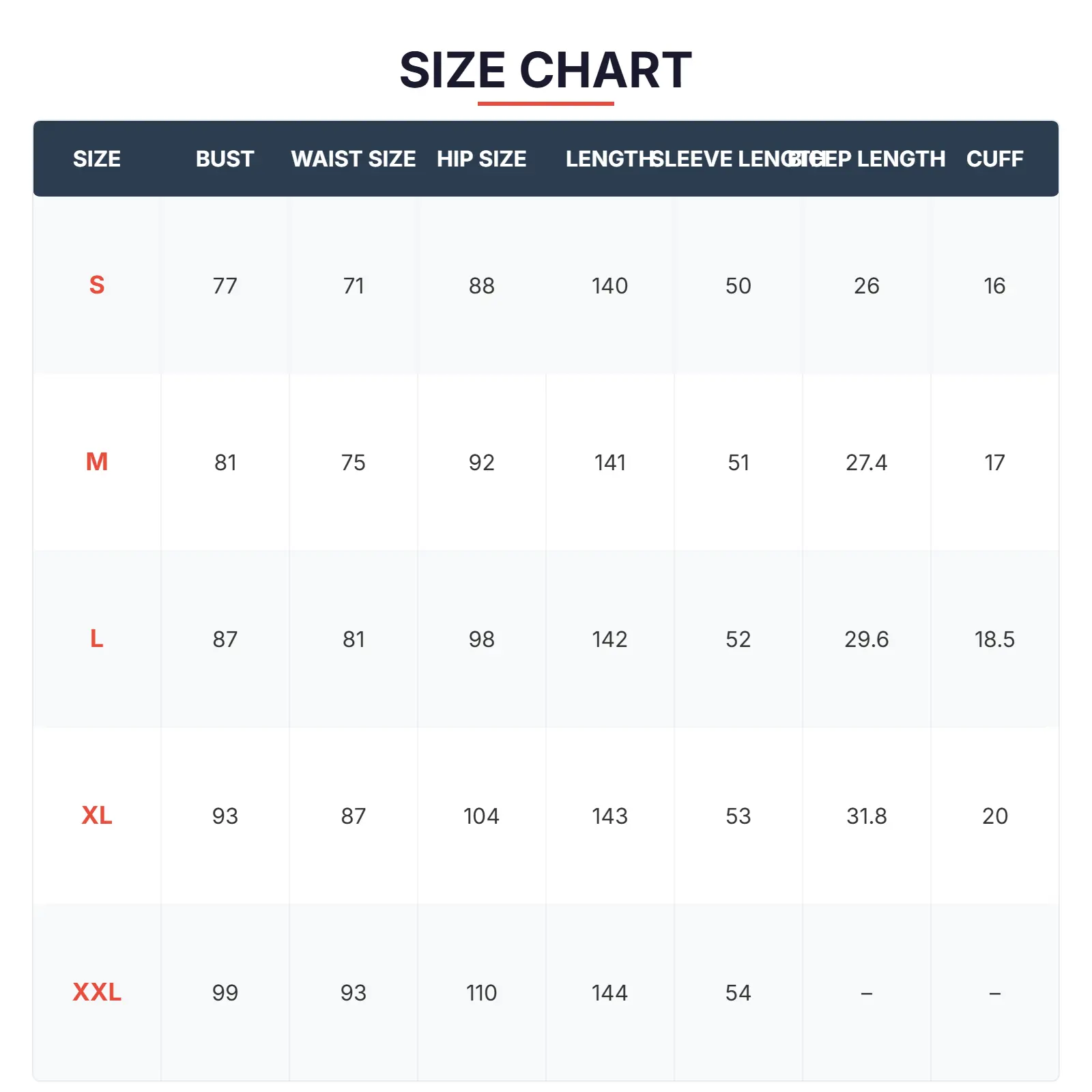This screenshot has height=1092, width=1092.
Task: Click the SIZE CHART title
Action: click(x=545, y=70)
